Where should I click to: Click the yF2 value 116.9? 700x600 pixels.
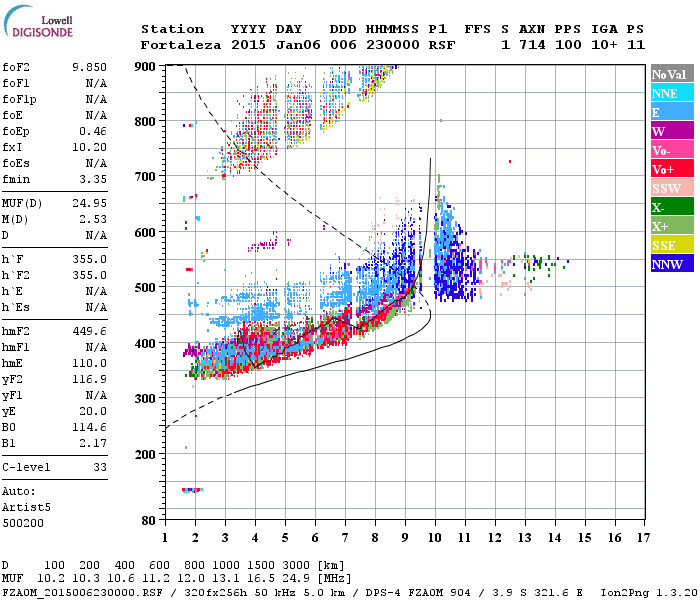click(x=89, y=379)
